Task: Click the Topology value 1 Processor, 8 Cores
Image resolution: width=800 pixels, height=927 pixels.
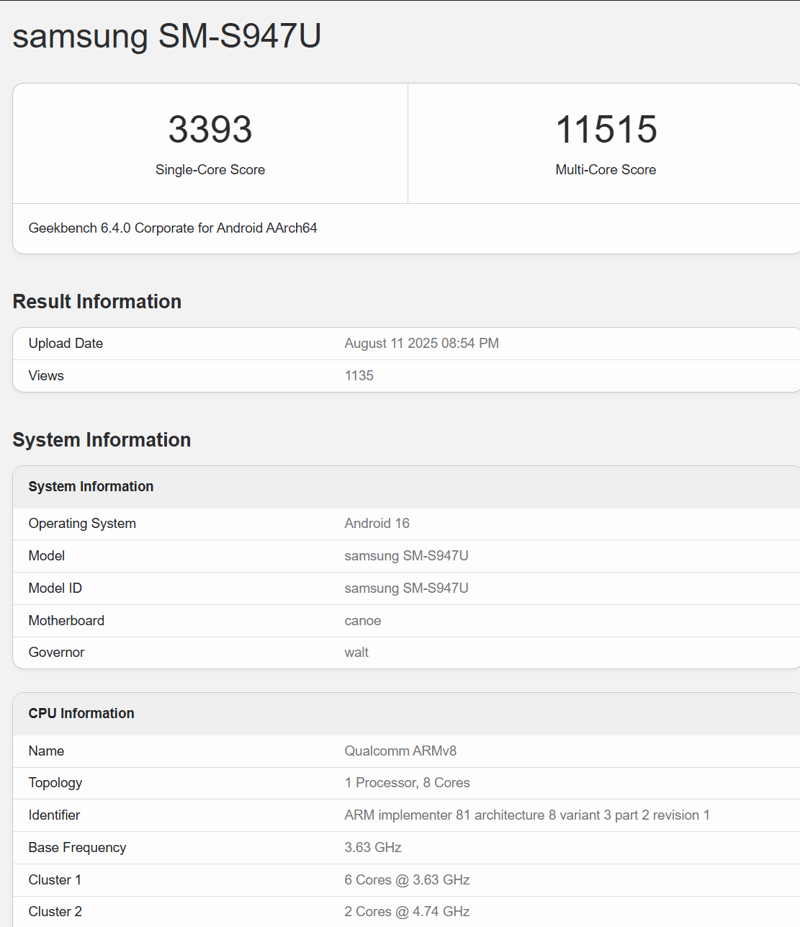Action: pyautogui.click(x=407, y=783)
